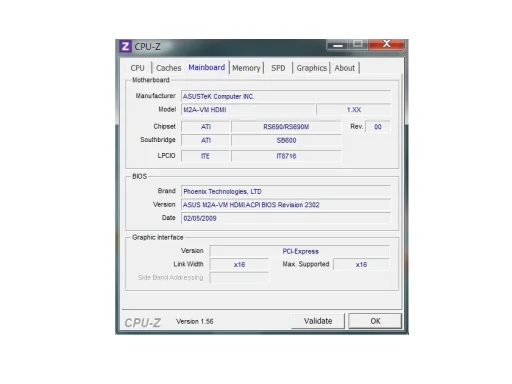Select the chipset value RS690/RS690M
The image size is (512, 384).
[286, 127]
